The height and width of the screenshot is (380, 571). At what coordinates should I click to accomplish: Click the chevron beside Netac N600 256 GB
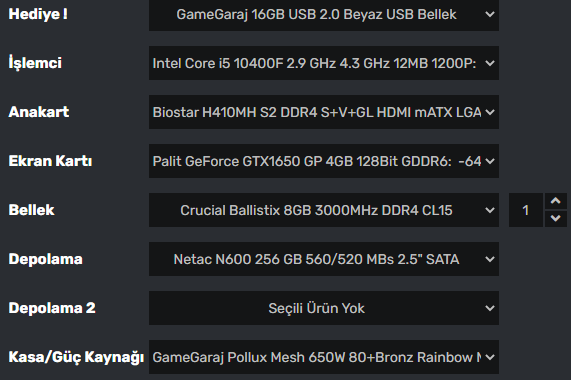click(x=490, y=259)
